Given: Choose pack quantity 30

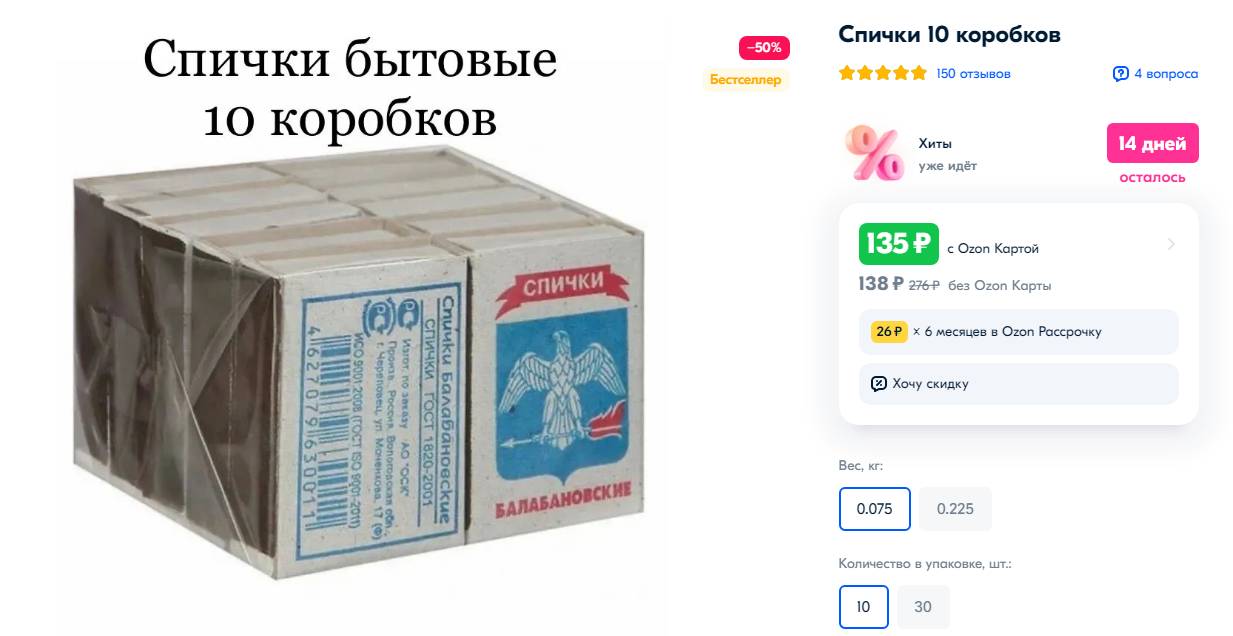Looking at the screenshot, I should point(923,606).
